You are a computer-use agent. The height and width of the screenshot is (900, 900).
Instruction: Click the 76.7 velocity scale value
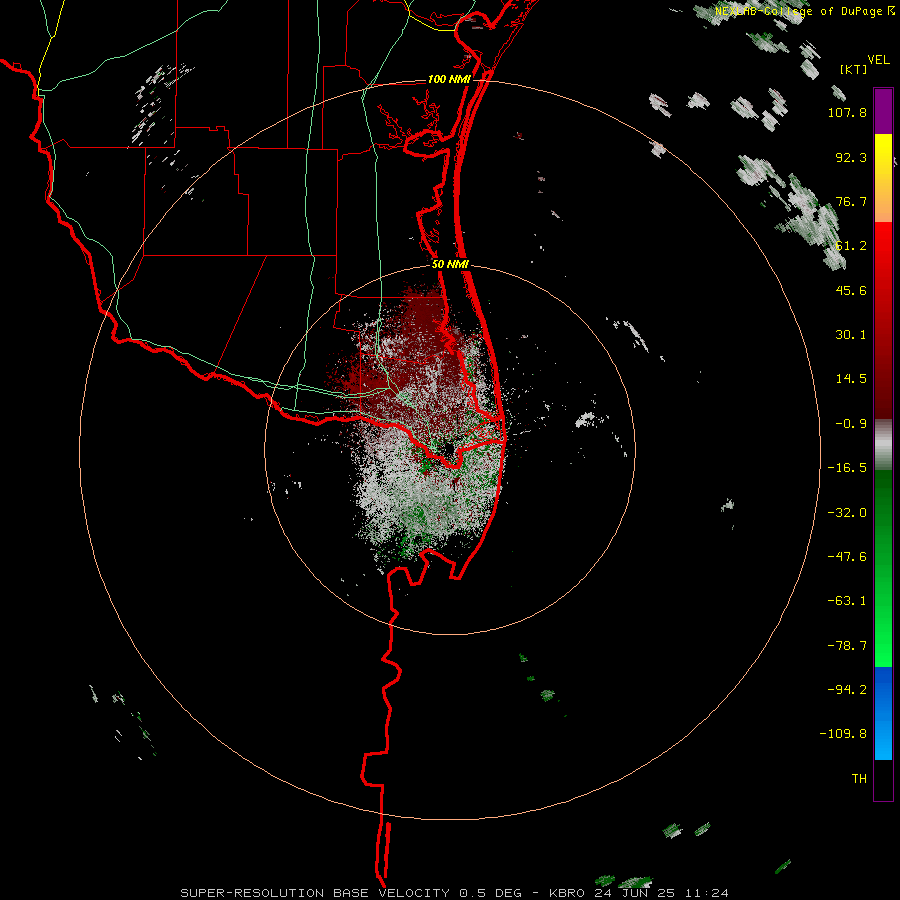(851, 201)
